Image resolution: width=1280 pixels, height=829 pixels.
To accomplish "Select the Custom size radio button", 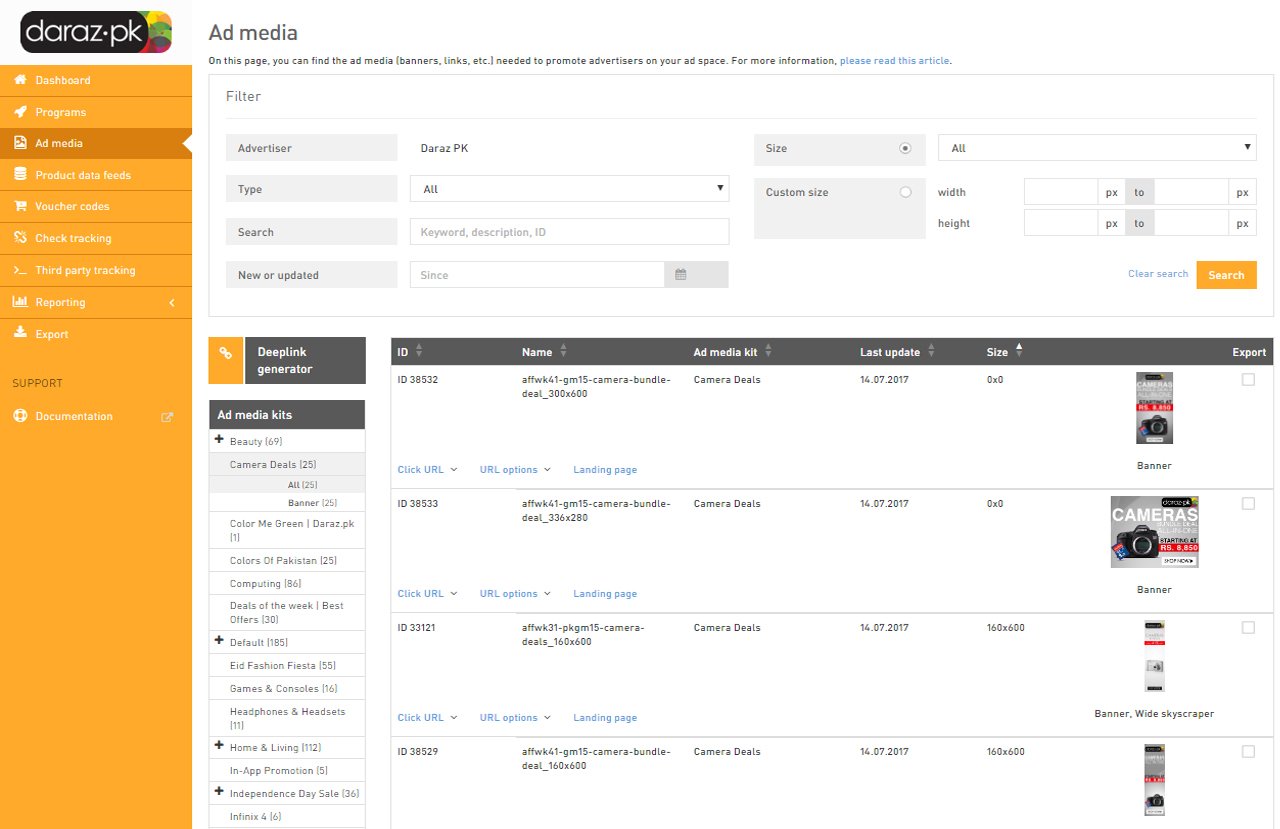I will coord(905,192).
